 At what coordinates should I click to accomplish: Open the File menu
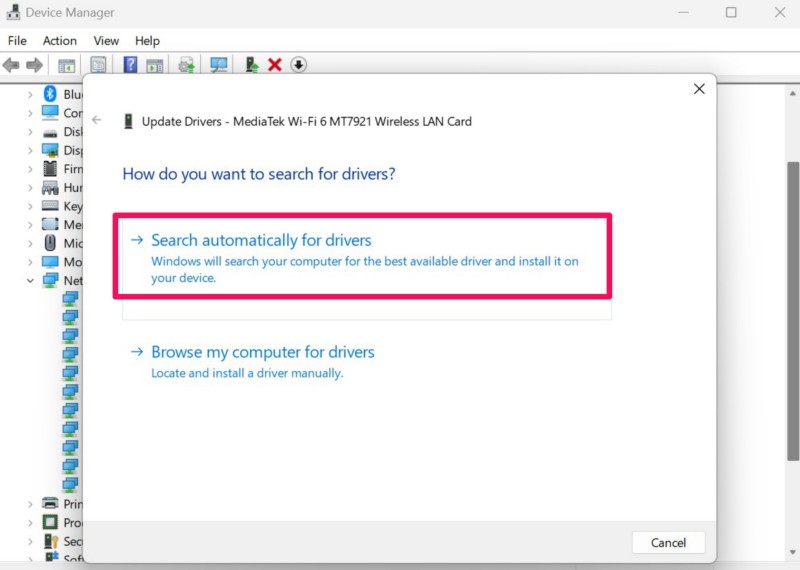coord(17,41)
